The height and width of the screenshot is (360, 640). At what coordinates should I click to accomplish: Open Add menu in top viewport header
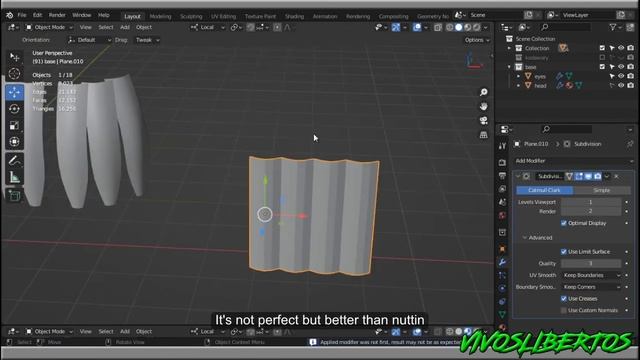(125, 27)
